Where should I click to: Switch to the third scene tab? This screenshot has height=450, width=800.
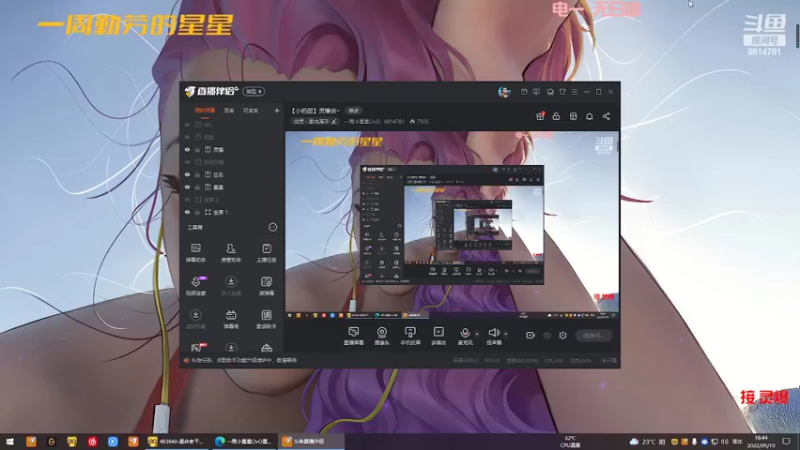point(251,110)
